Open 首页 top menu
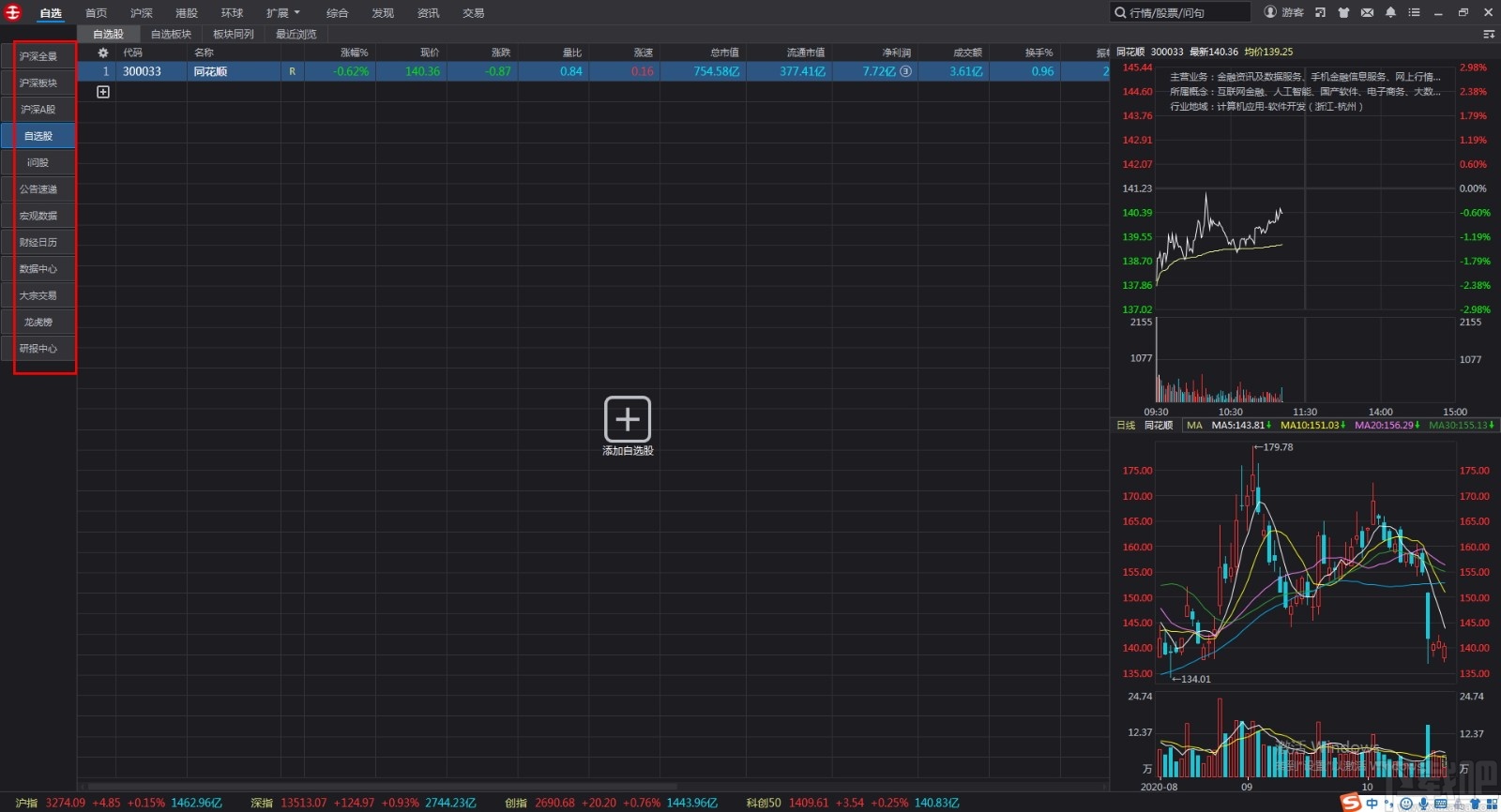The image size is (1501, 812). click(x=96, y=13)
